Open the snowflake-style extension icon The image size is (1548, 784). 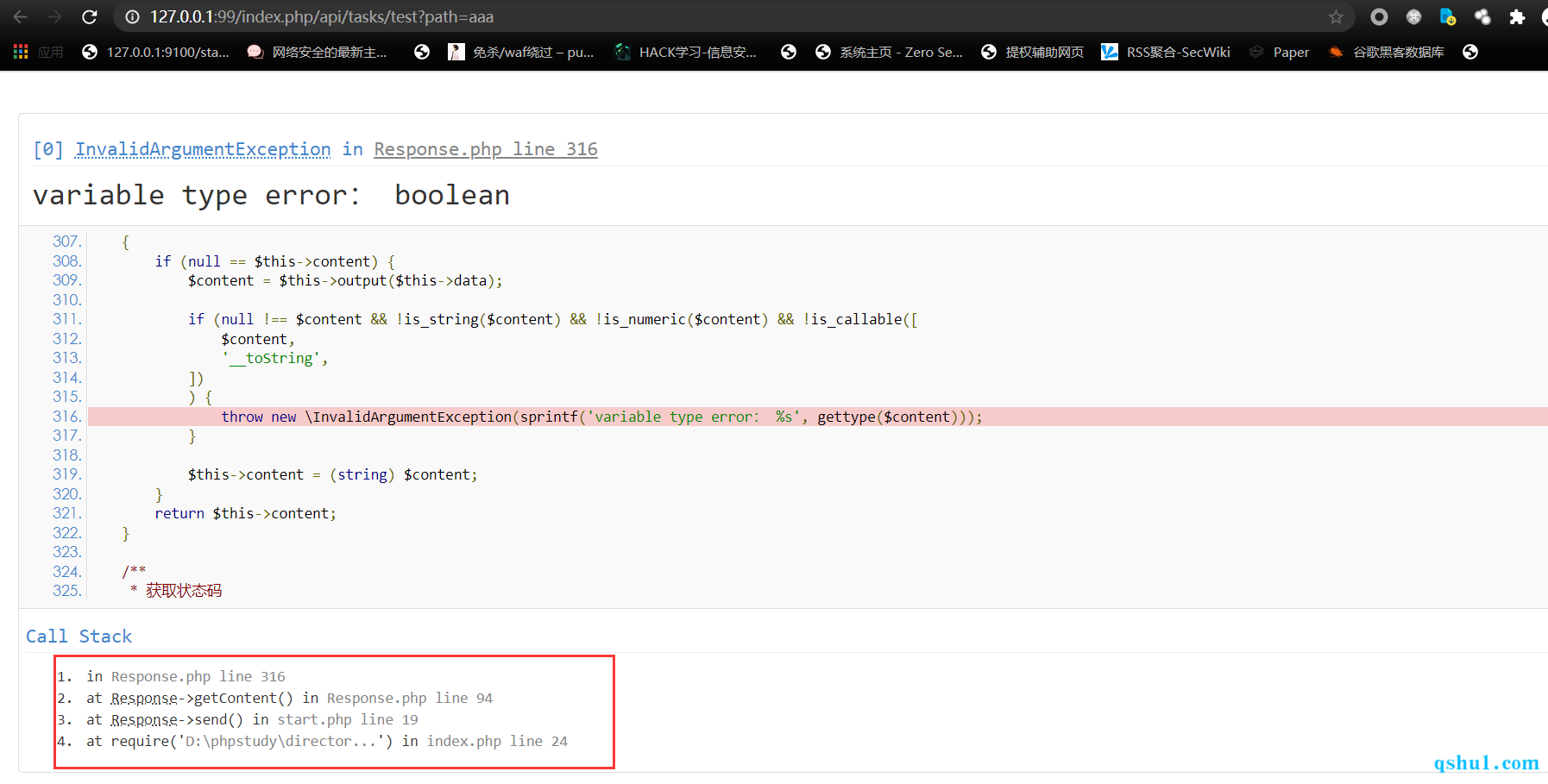pyautogui.click(x=1413, y=16)
